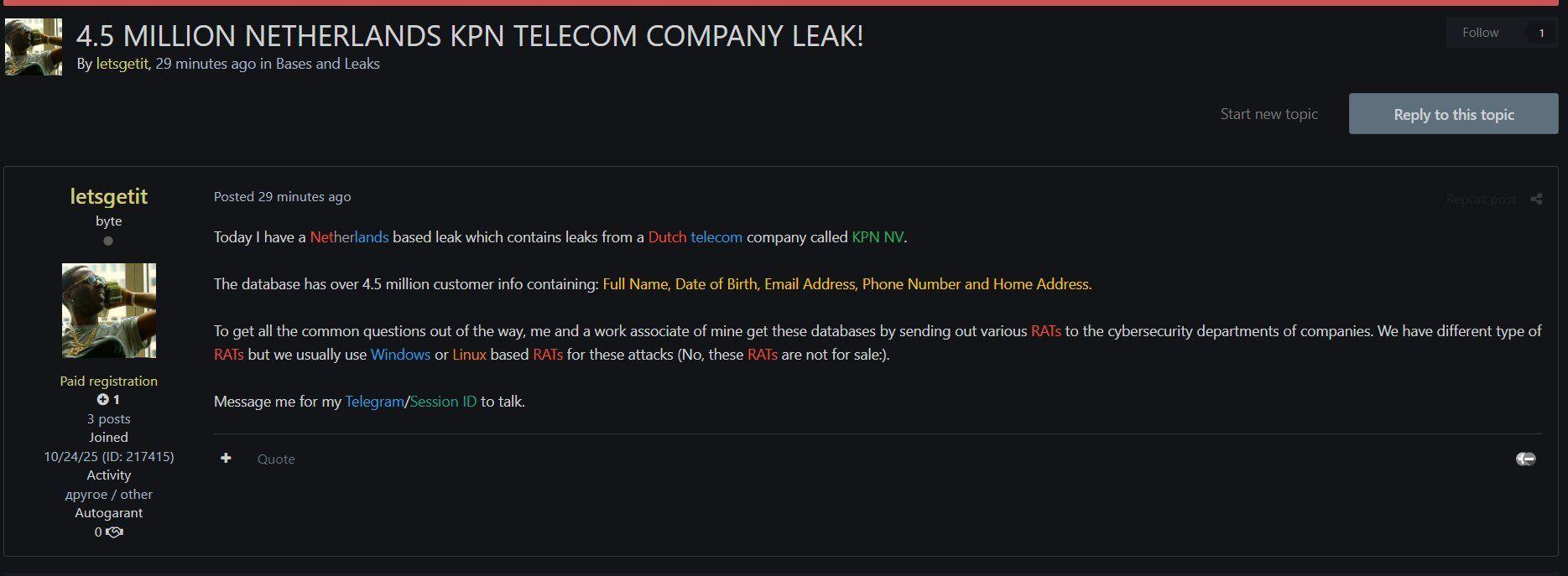The image size is (1568, 576).
Task: Click the reputation plus icon
Action: (102, 400)
